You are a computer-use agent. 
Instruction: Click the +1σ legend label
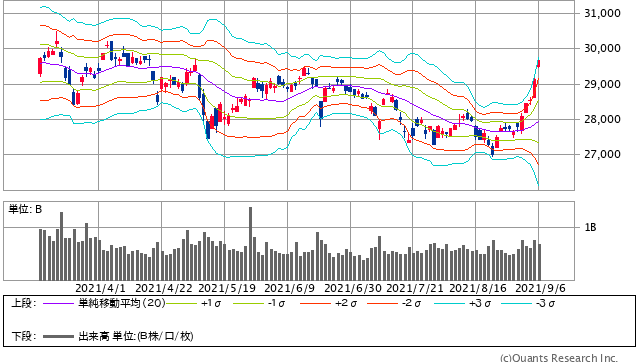211,303
